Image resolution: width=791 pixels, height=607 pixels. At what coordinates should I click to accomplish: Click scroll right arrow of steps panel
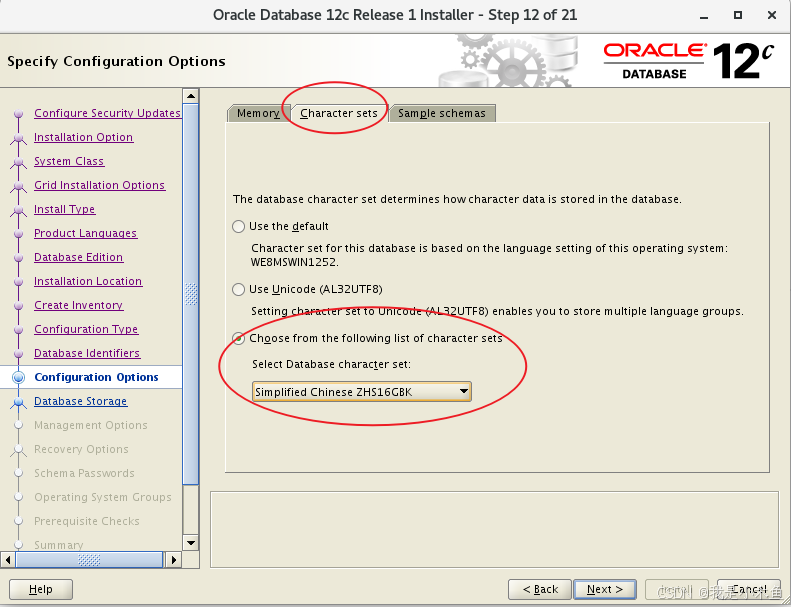(x=174, y=560)
